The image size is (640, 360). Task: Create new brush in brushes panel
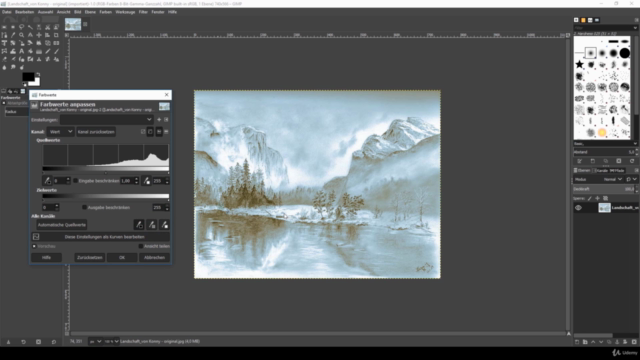593,161
